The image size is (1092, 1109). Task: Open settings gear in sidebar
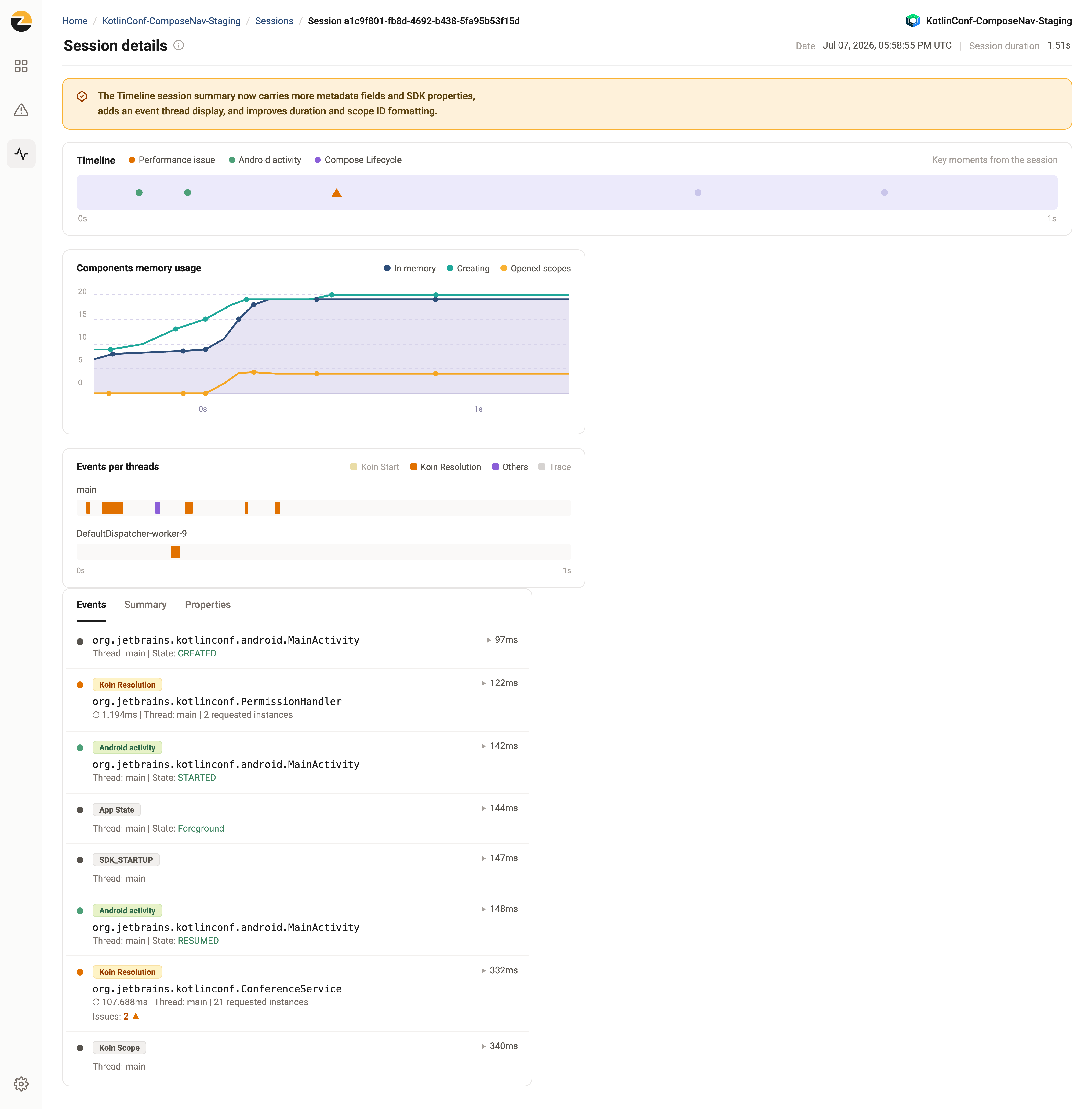point(21,1084)
